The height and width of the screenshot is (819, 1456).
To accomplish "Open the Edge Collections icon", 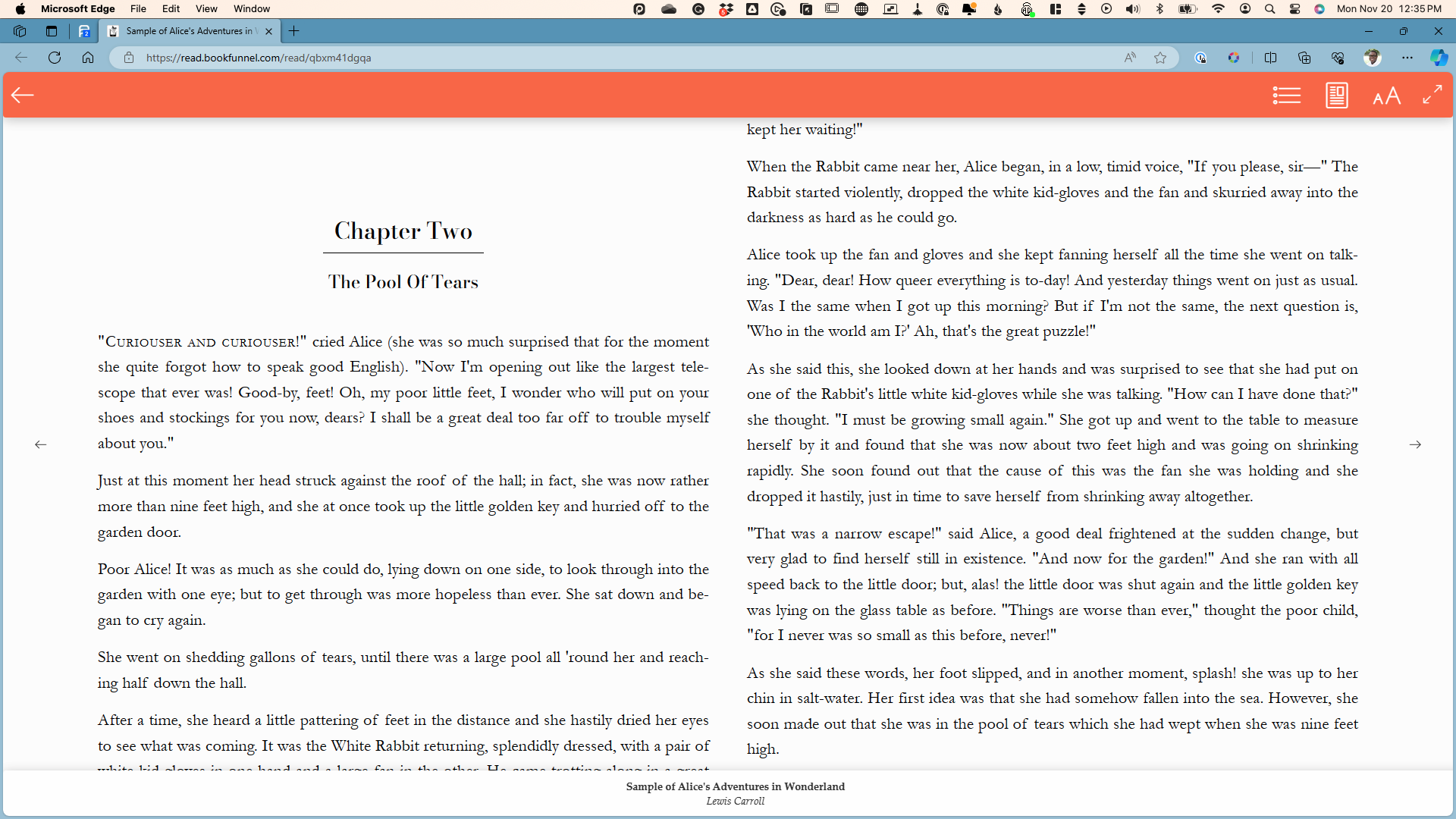I will (1304, 58).
